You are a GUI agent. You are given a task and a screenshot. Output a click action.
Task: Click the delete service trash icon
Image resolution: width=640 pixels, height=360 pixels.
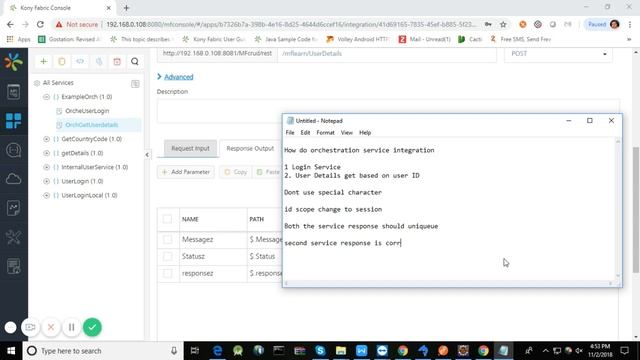pos(117,62)
